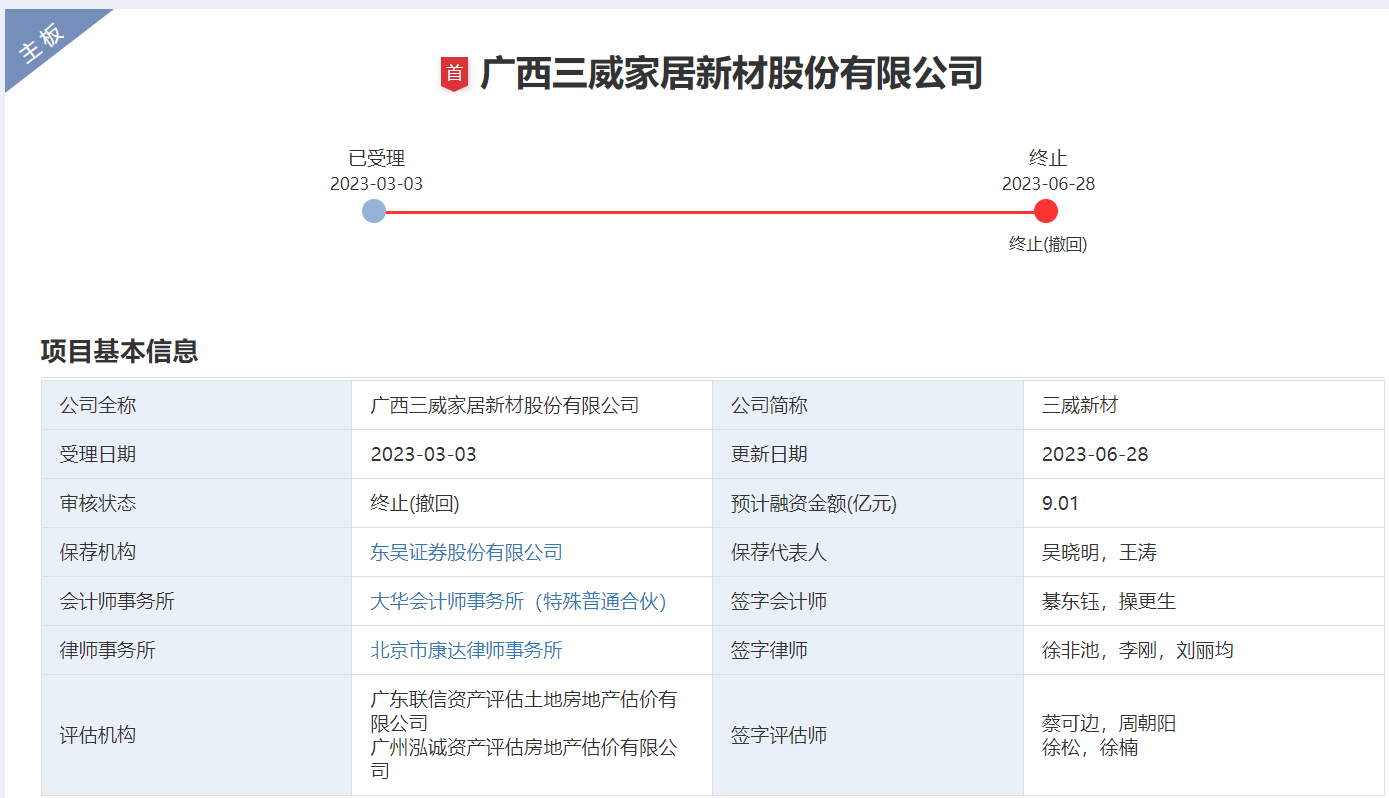Click the 项目基本信息 section heading
The width and height of the screenshot is (1389, 798).
[x=119, y=351]
